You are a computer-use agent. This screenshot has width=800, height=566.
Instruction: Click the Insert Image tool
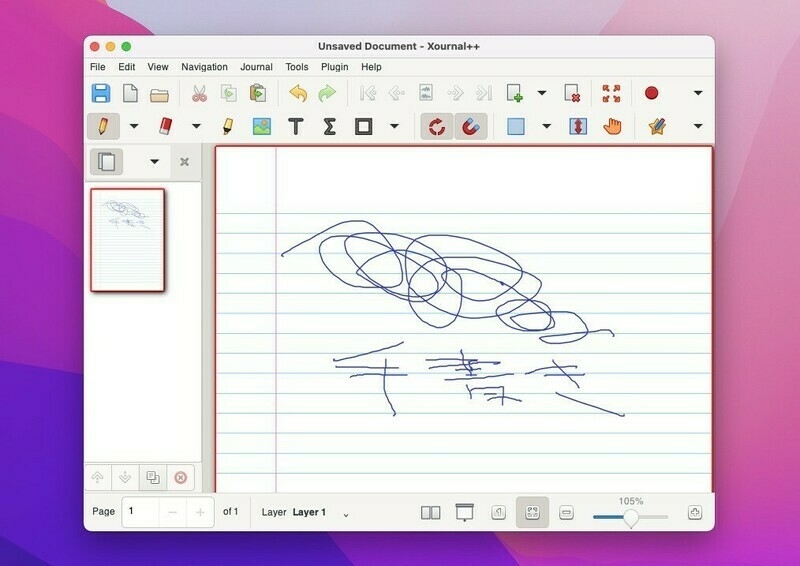pyautogui.click(x=261, y=126)
